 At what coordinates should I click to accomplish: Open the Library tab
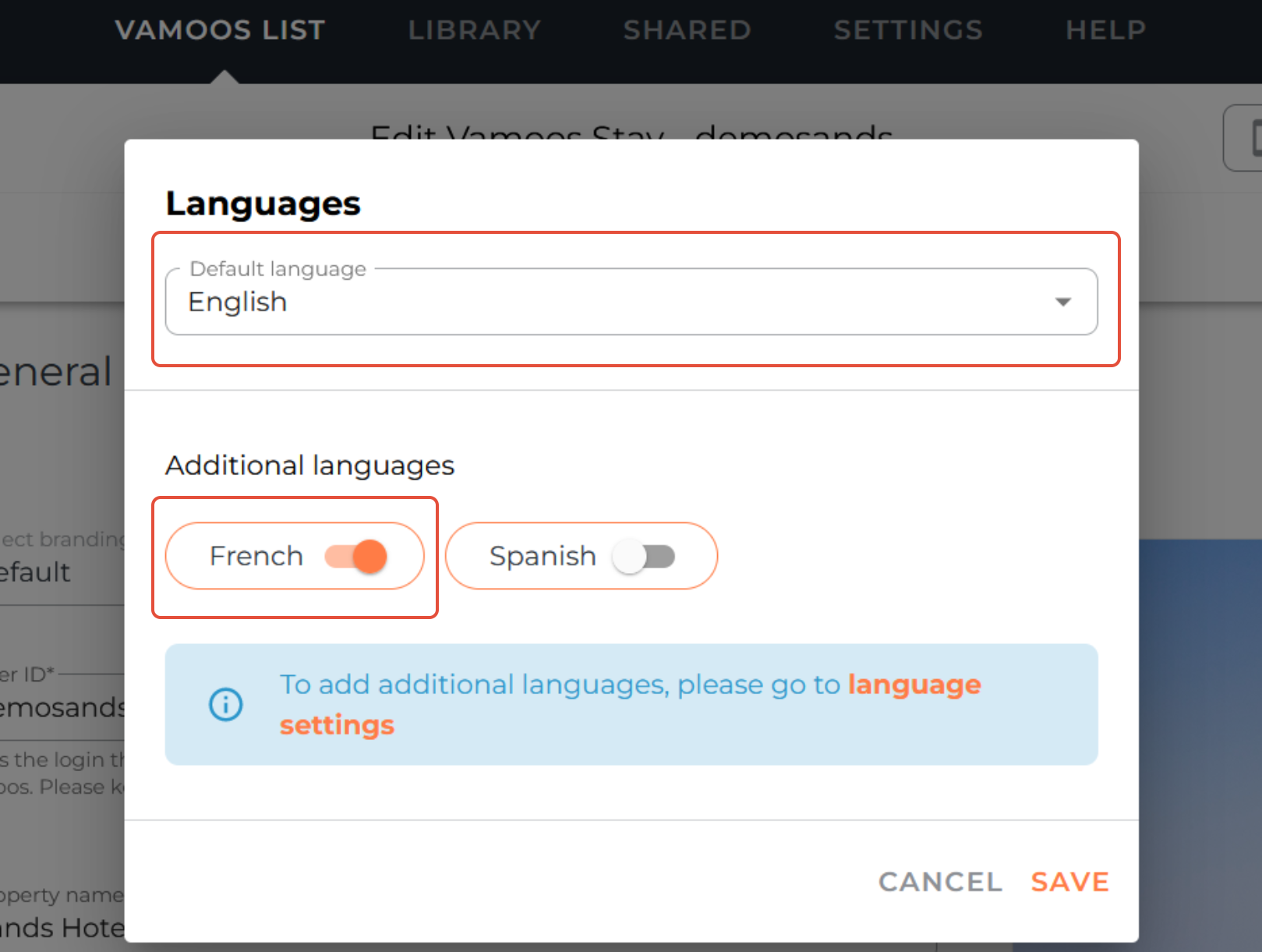[474, 30]
